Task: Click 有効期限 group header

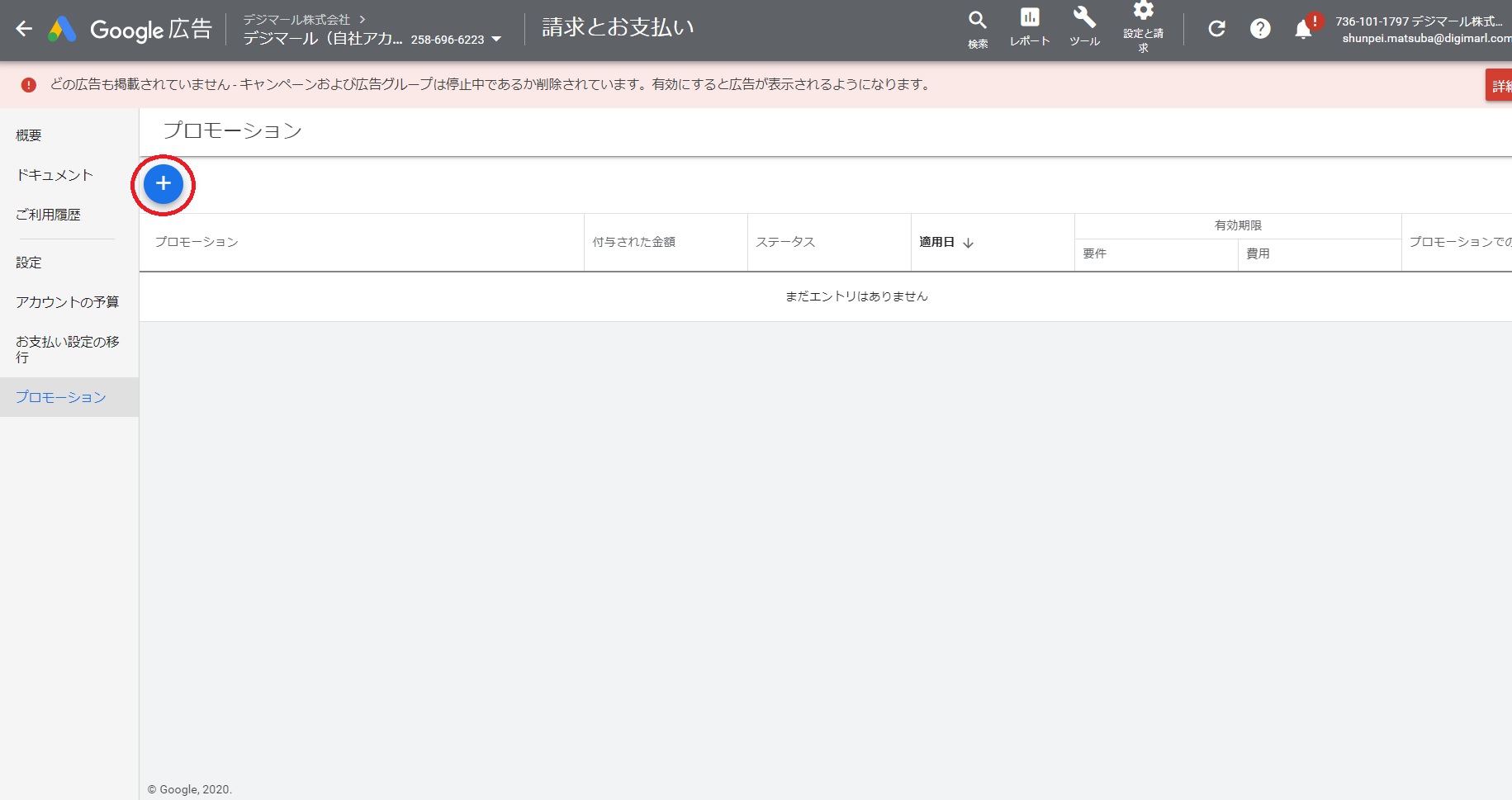Action: point(1238,225)
